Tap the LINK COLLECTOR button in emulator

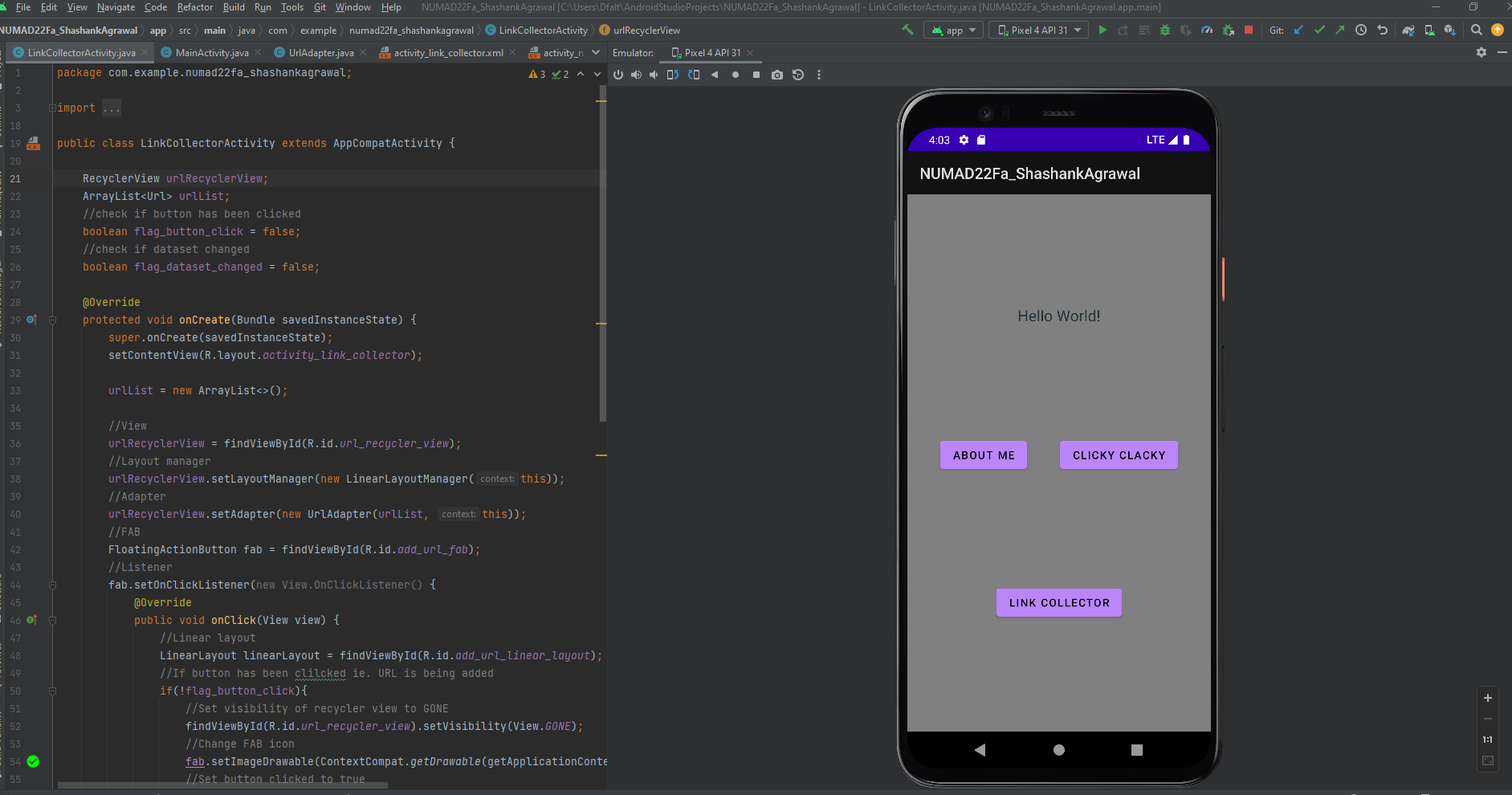click(1058, 602)
